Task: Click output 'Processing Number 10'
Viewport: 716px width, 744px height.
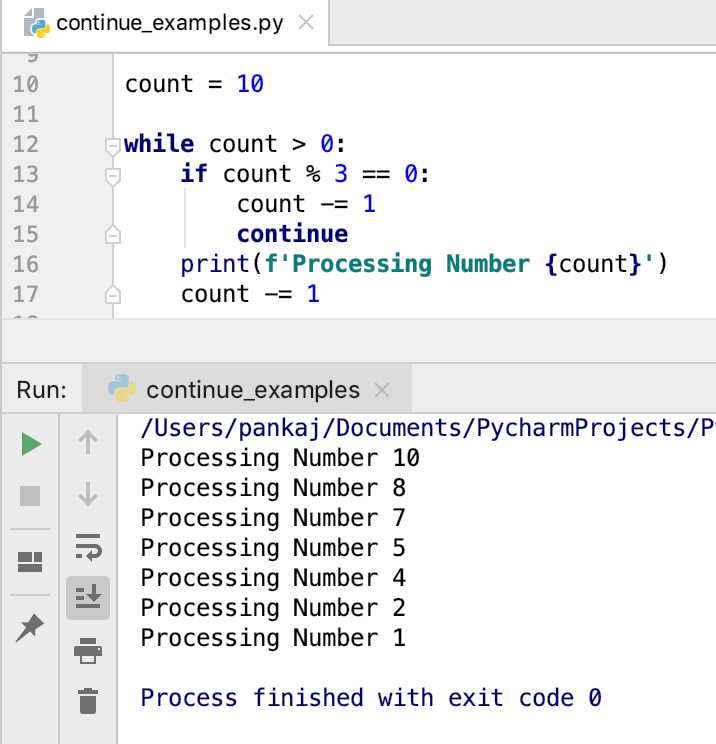Action: pos(280,458)
